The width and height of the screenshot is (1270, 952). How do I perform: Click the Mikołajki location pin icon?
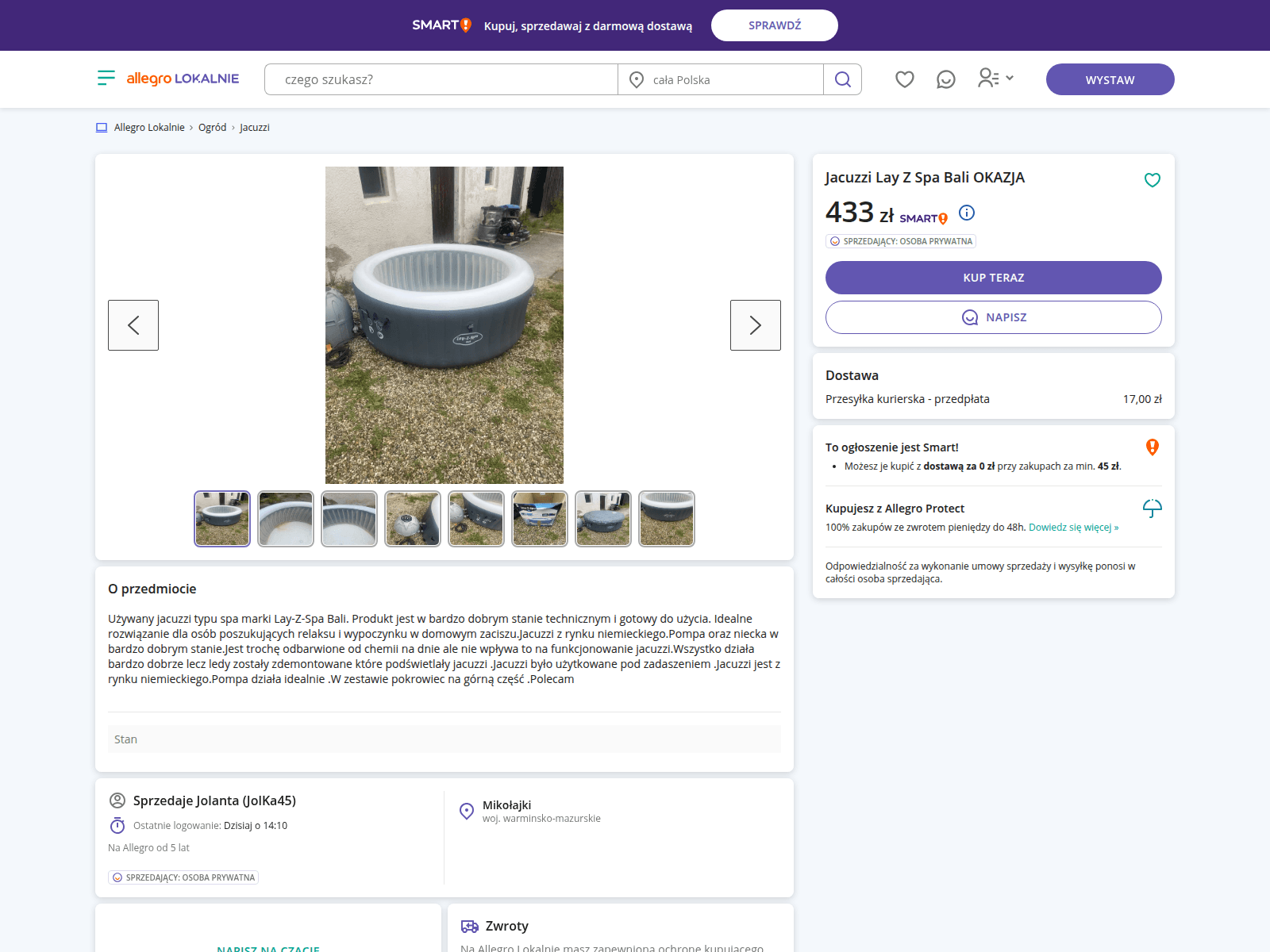(467, 811)
